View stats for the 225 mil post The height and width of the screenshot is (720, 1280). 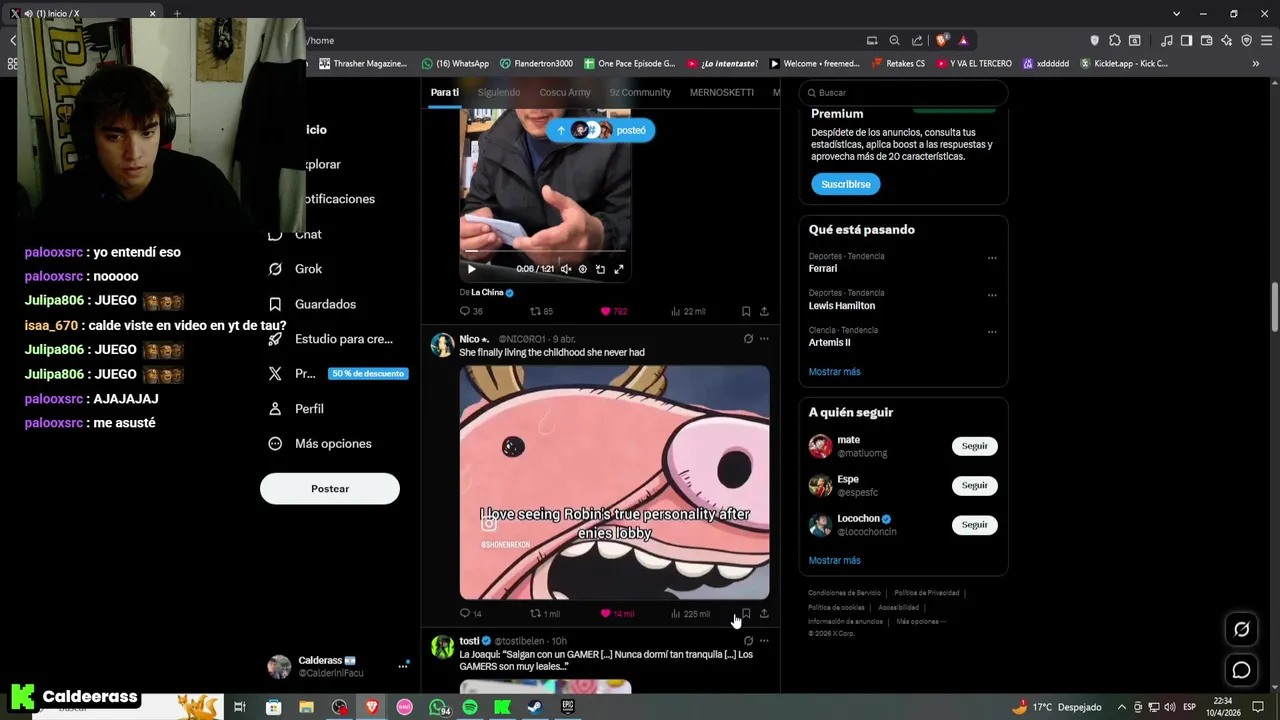pyautogui.click(x=690, y=613)
